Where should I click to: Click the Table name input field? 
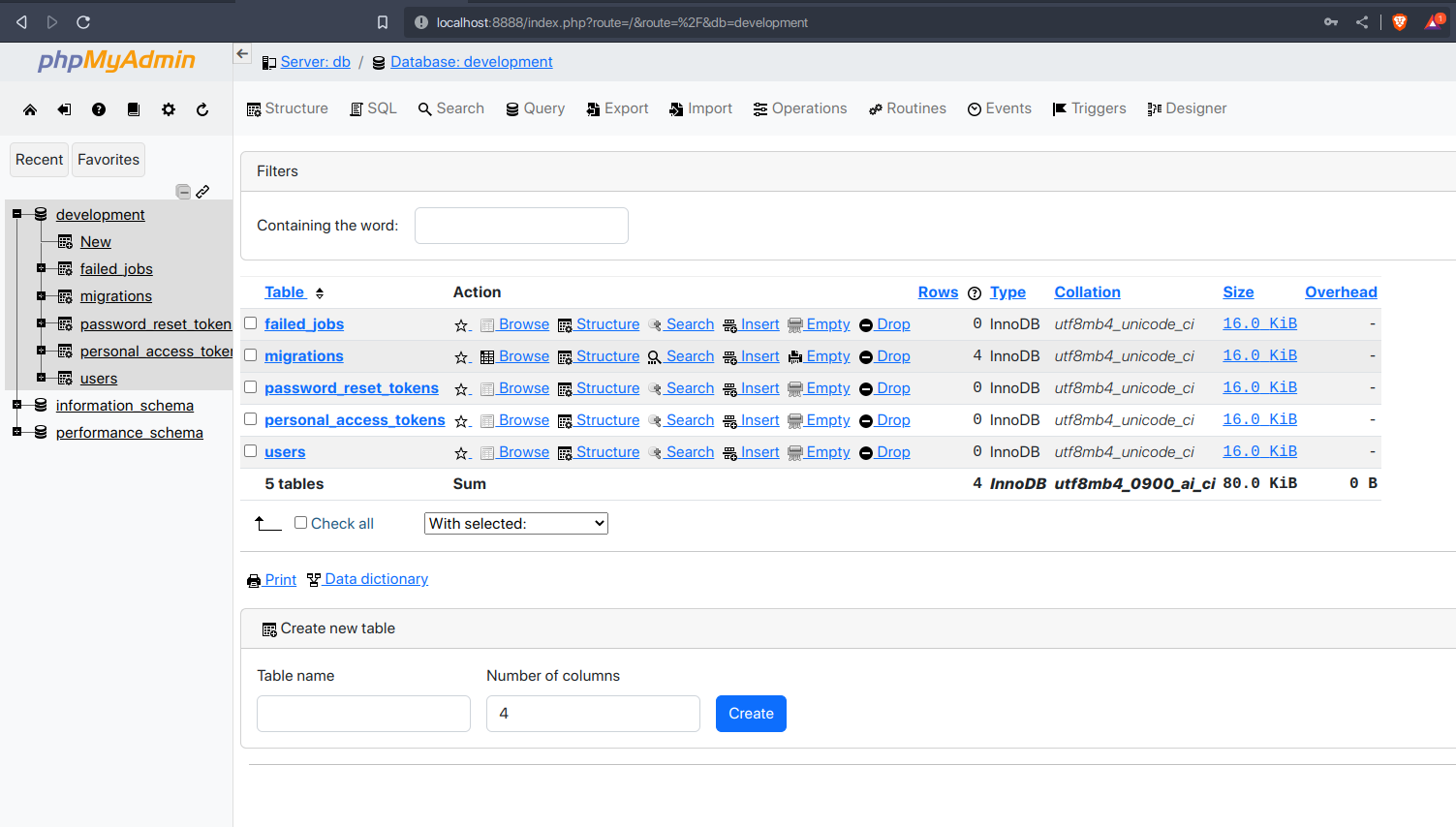(x=363, y=714)
